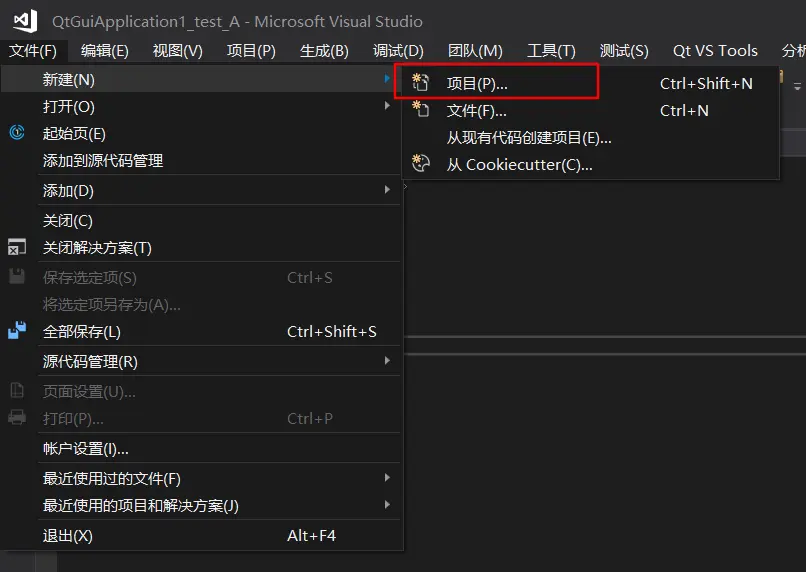Image resolution: width=806 pixels, height=572 pixels.
Task: Select 全部保存(L) menu entry
Action: coord(202,331)
